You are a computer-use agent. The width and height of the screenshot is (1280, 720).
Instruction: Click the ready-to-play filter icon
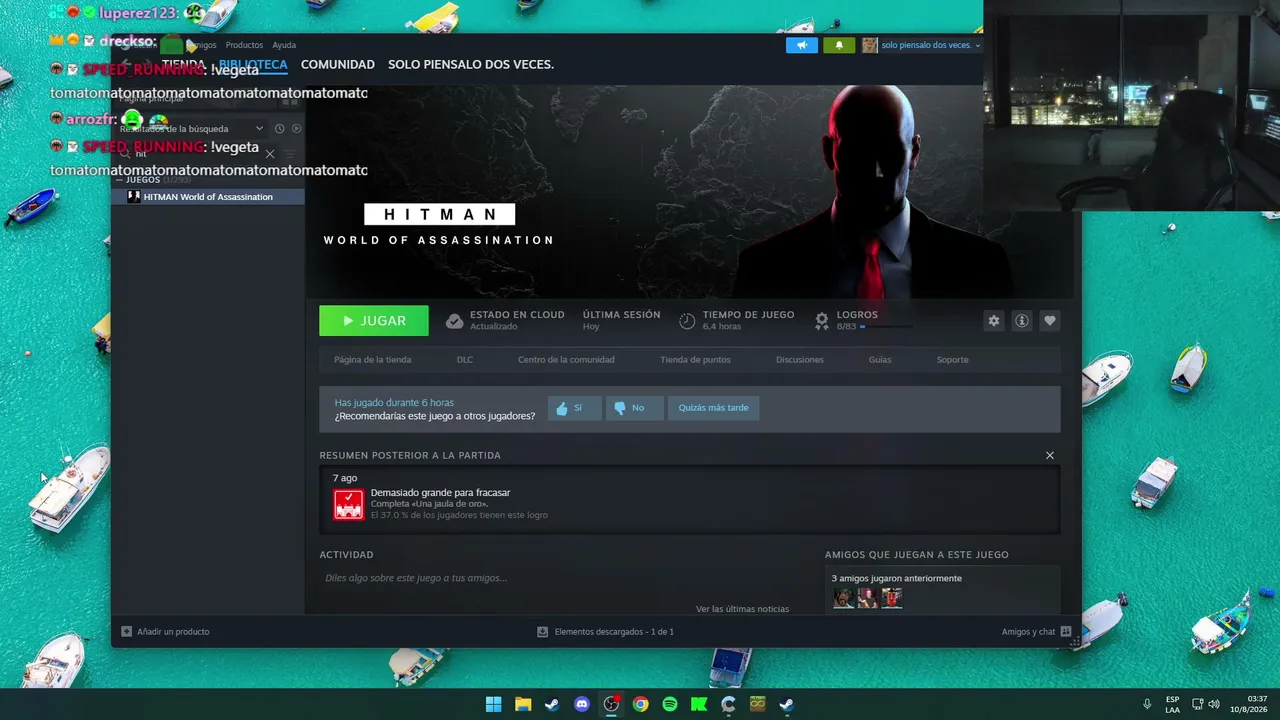point(296,128)
